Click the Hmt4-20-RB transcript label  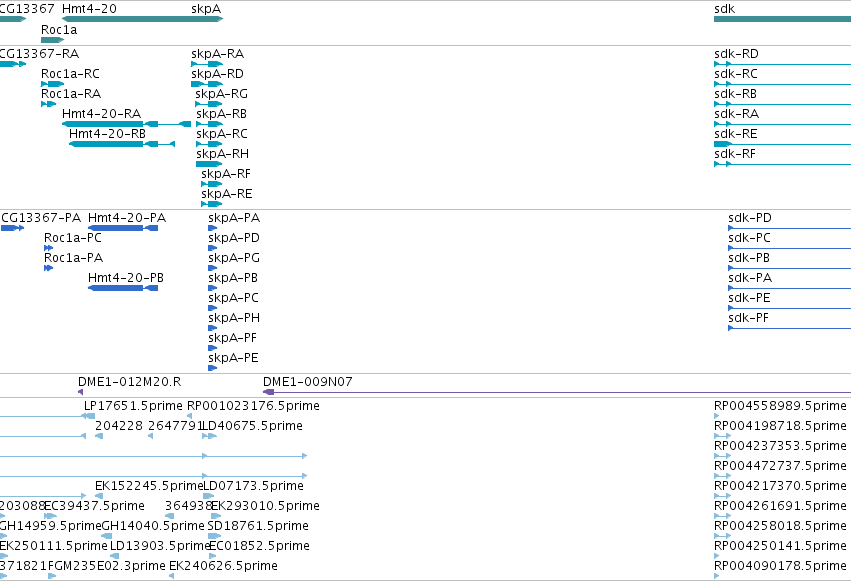(x=107, y=134)
